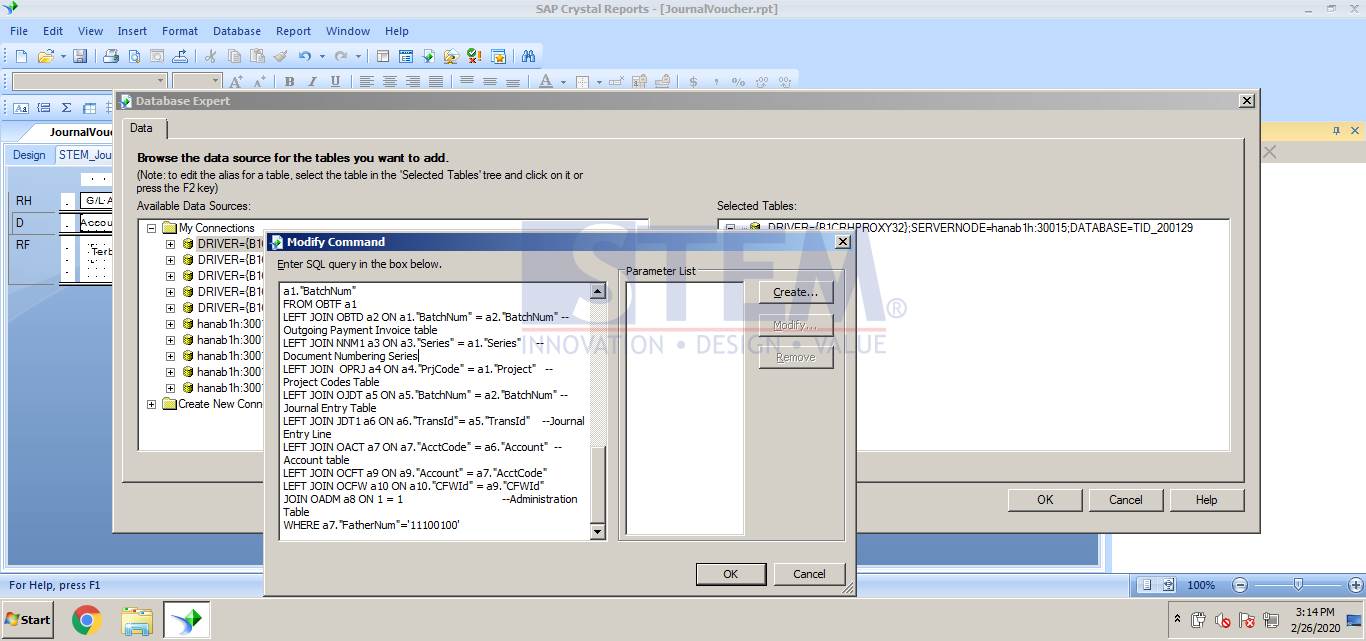Click the Underline formatting icon
Screen dimensions: 1366x641
point(335,81)
